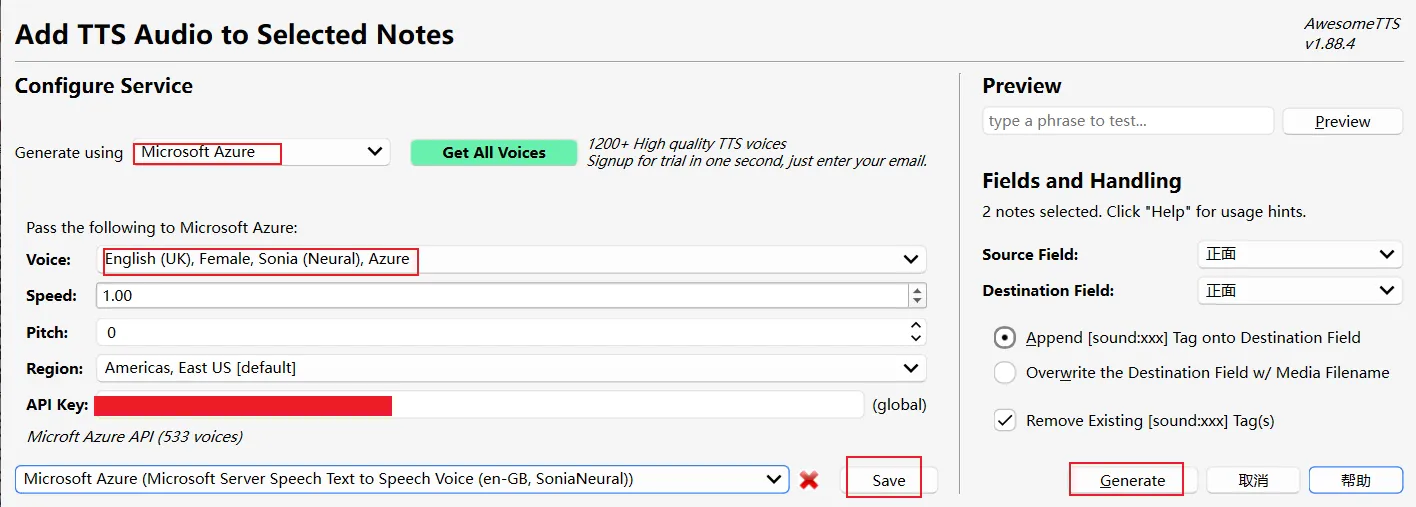
Task: Click the Get All Voices button
Action: click(494, 153)
